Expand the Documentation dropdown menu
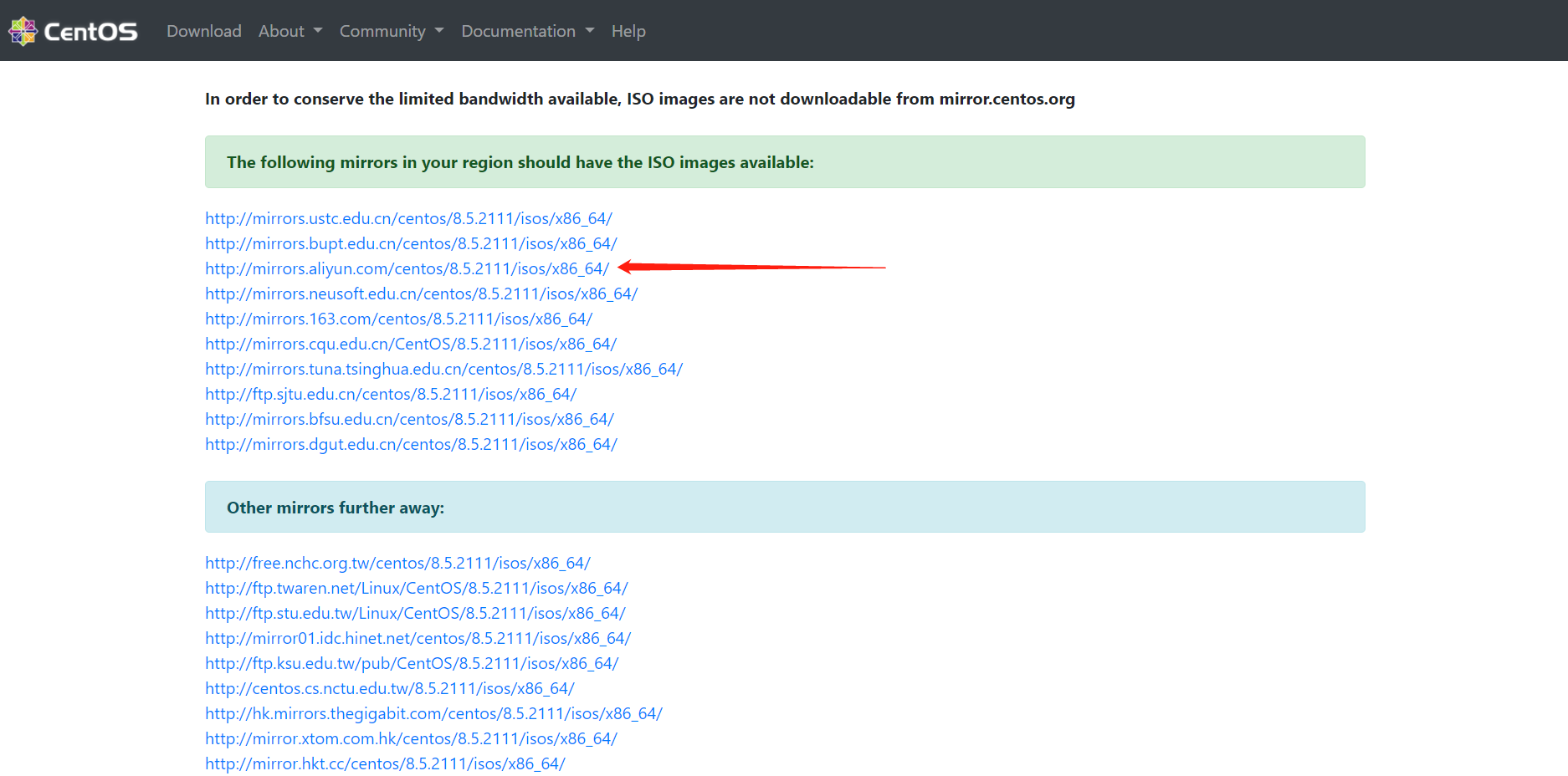This screenshot has width=1568, height=776. point(528,31)
